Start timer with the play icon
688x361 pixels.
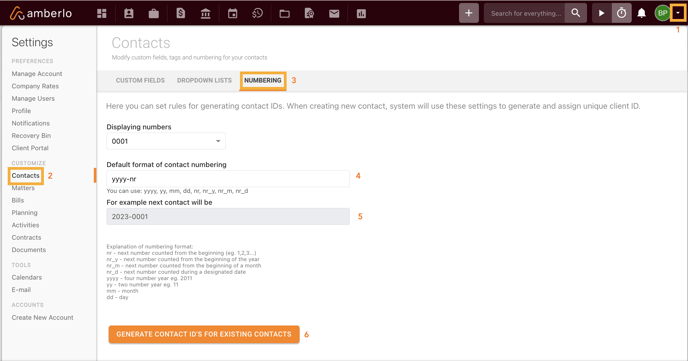click(602, 13)
